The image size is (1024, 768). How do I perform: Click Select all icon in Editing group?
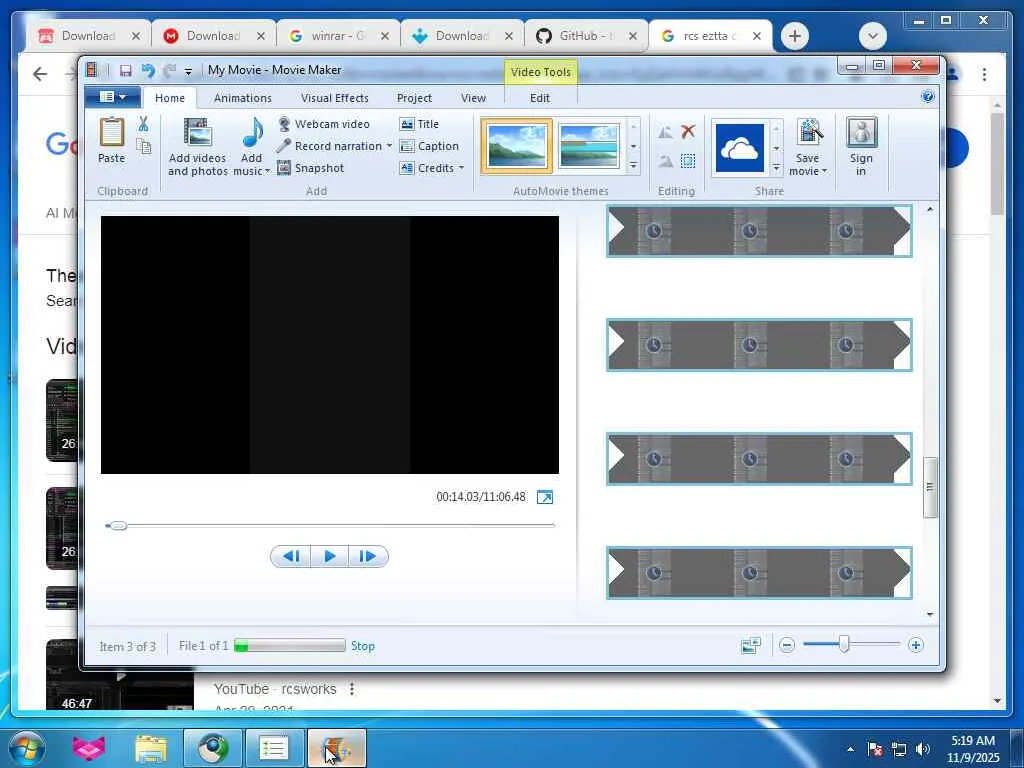[x=688, y=161]
